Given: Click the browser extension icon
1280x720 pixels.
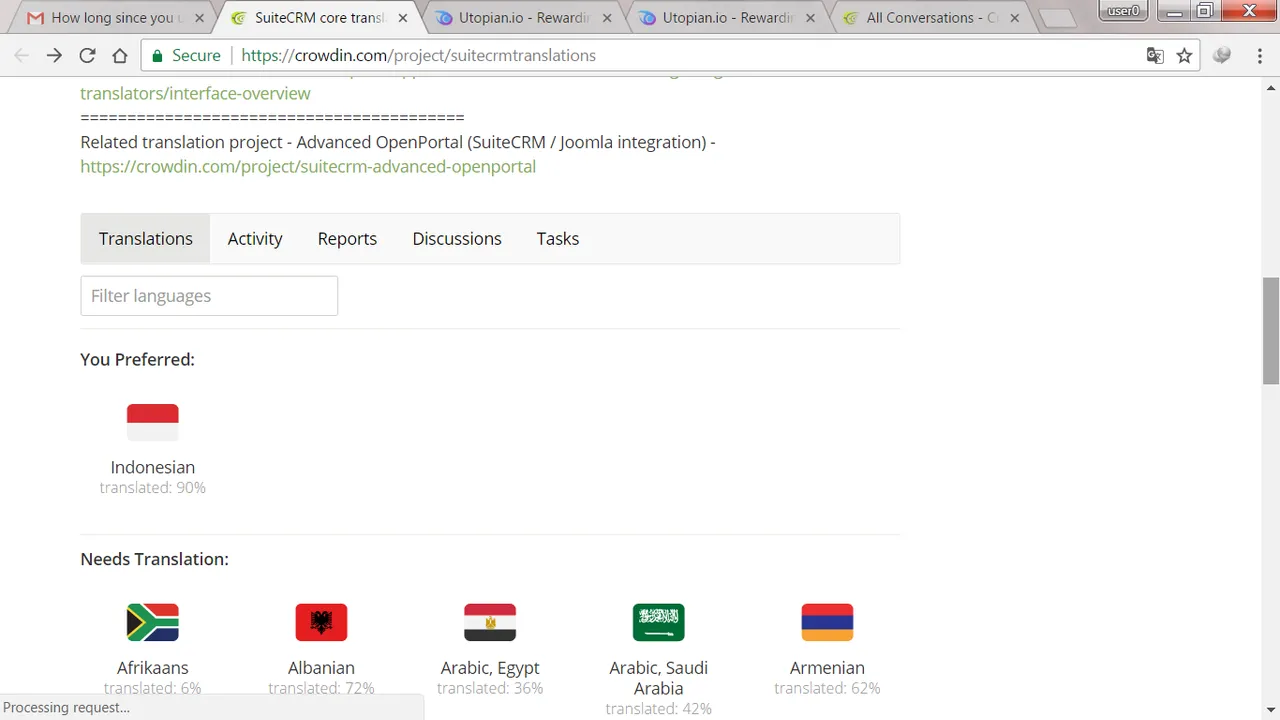Looking at the screenshot, I should tap(1222, 56).
